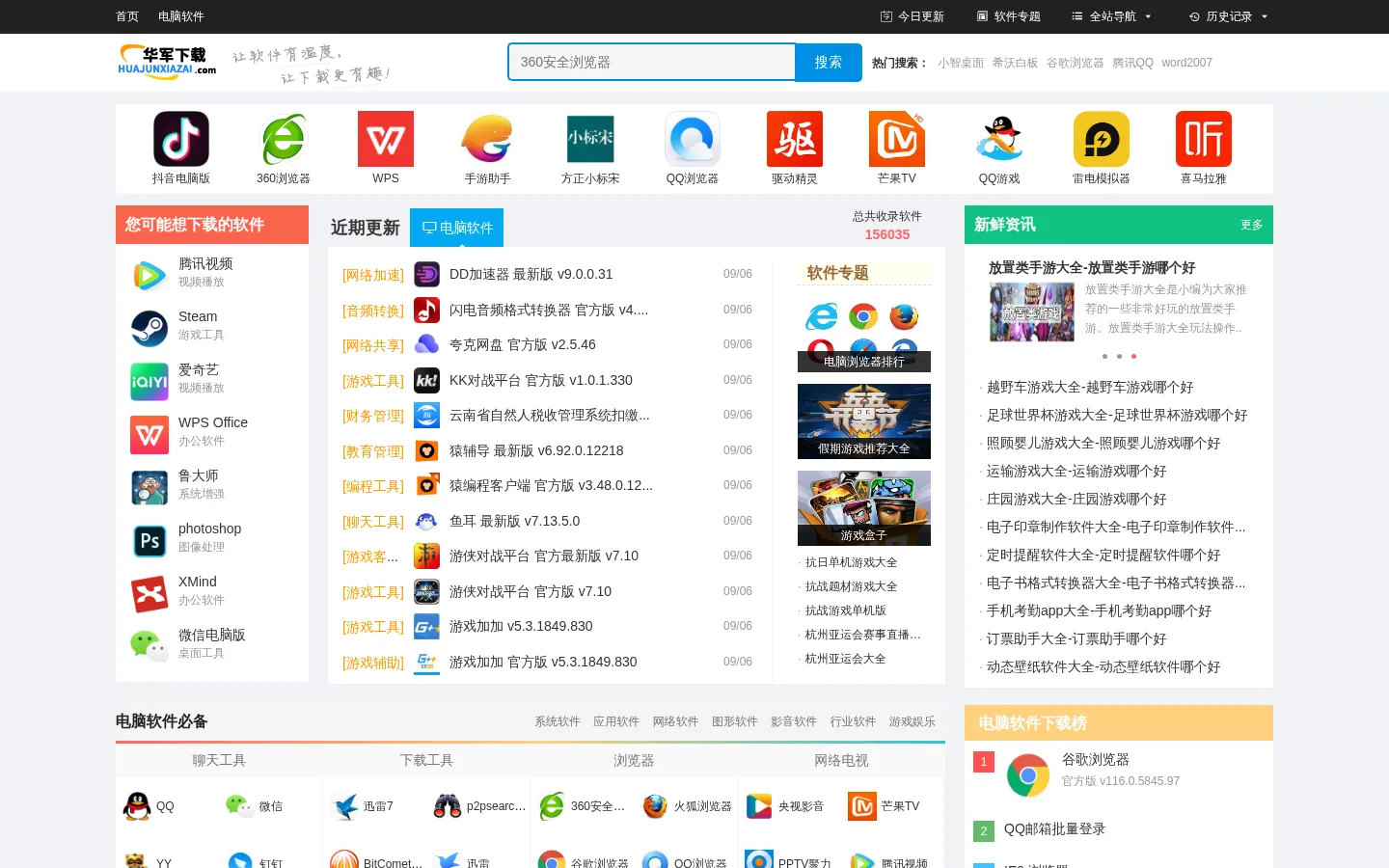Click the 鲁大师 icon in sidebar

pyautogui.click(x=150, y=488)
